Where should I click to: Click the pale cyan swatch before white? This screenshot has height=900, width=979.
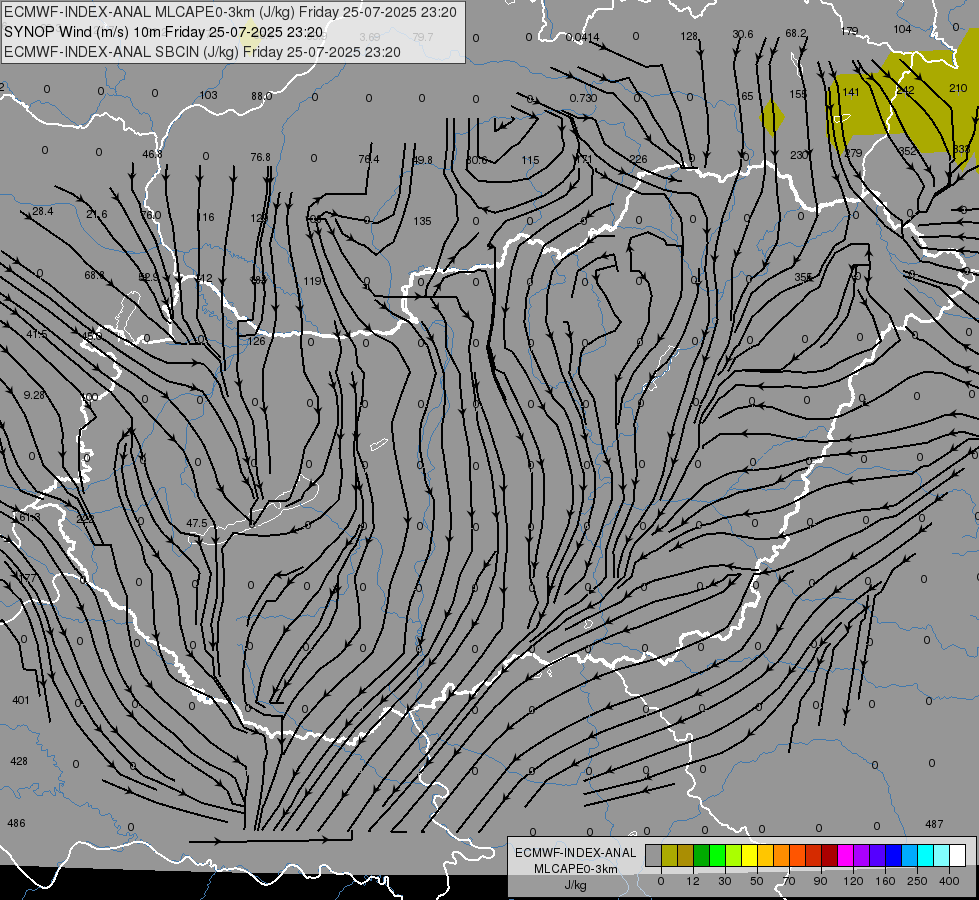point(941,855)
